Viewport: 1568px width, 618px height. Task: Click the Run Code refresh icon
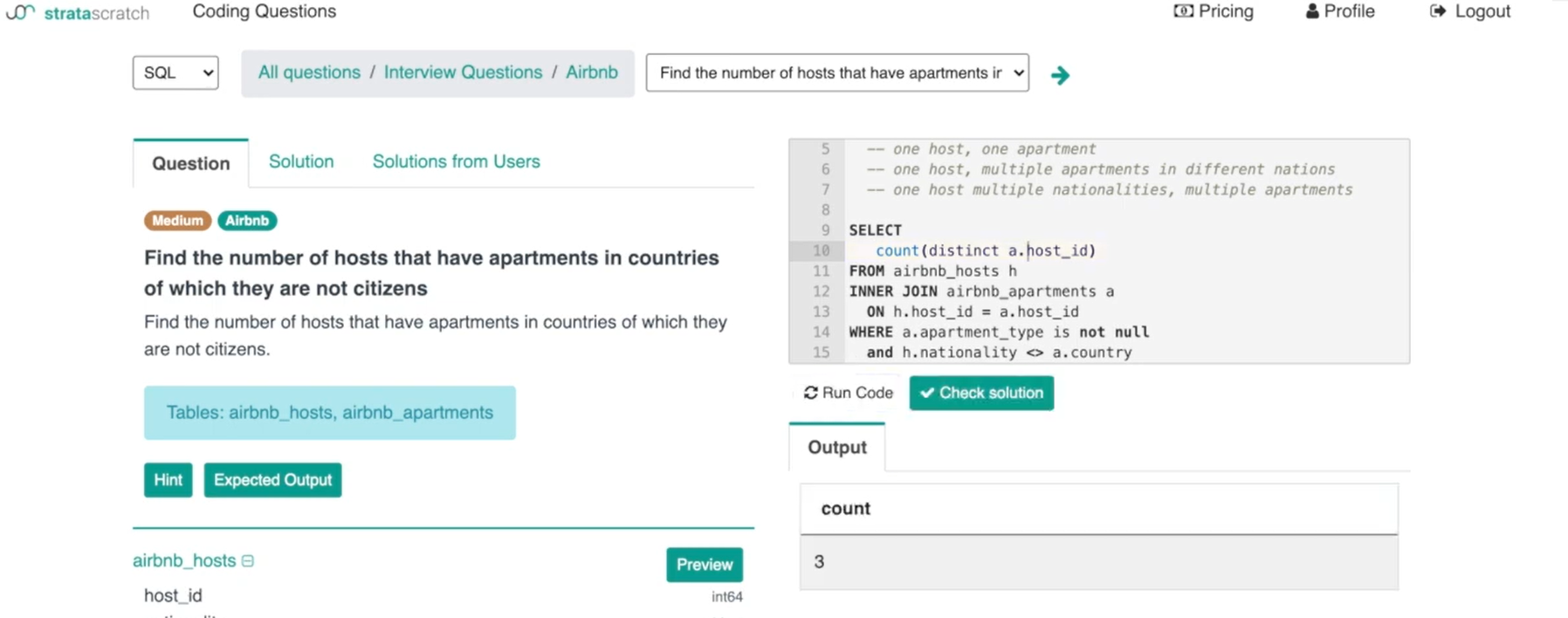[x=810, y=393]
